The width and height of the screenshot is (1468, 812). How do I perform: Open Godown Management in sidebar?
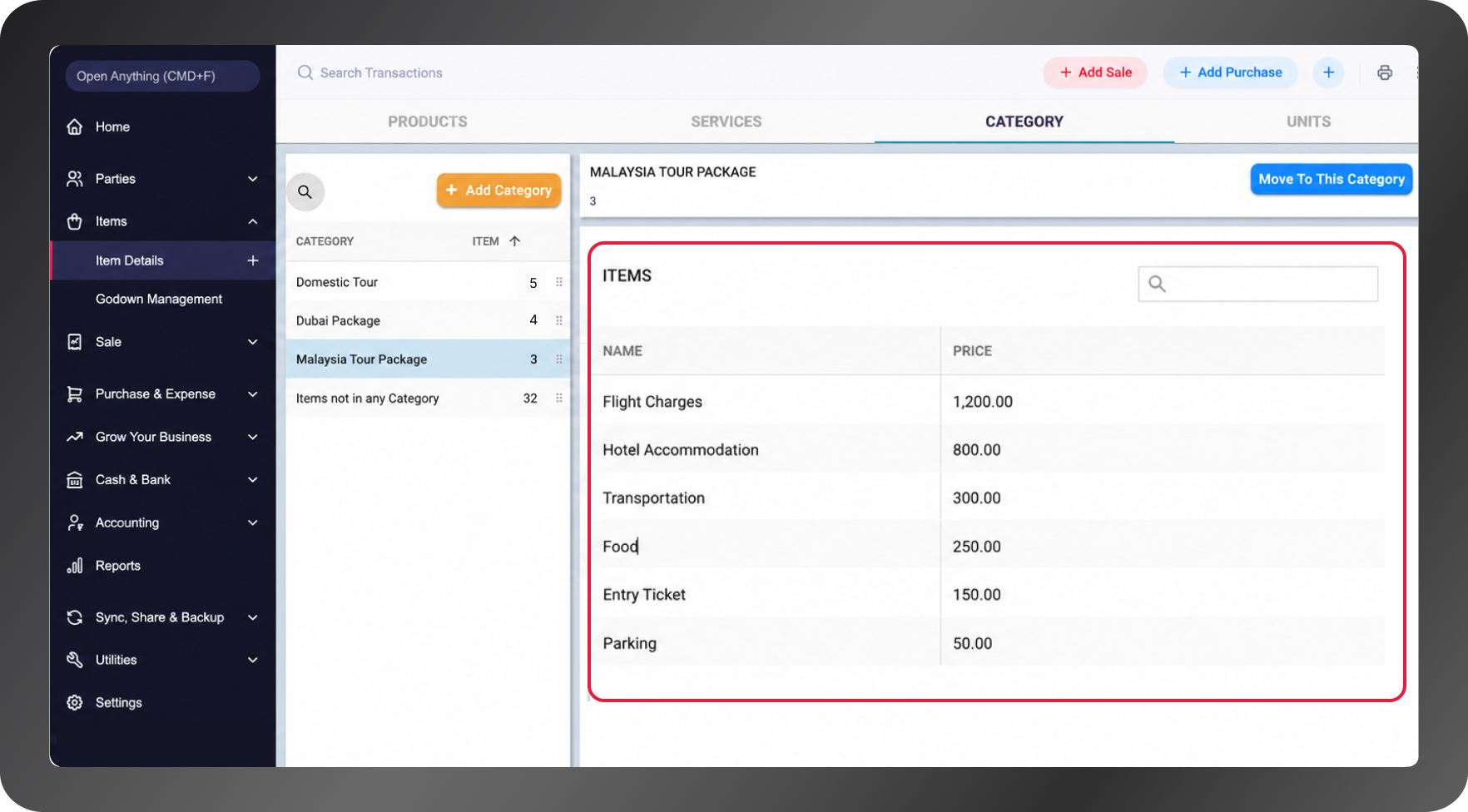[159, 299]
